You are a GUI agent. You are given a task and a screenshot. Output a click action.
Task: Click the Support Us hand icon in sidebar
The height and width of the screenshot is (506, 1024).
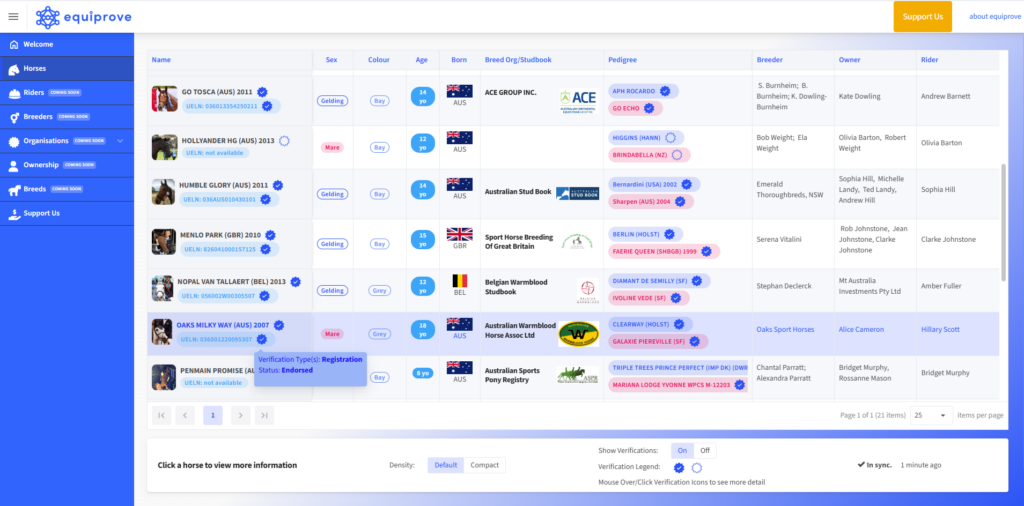14,213
